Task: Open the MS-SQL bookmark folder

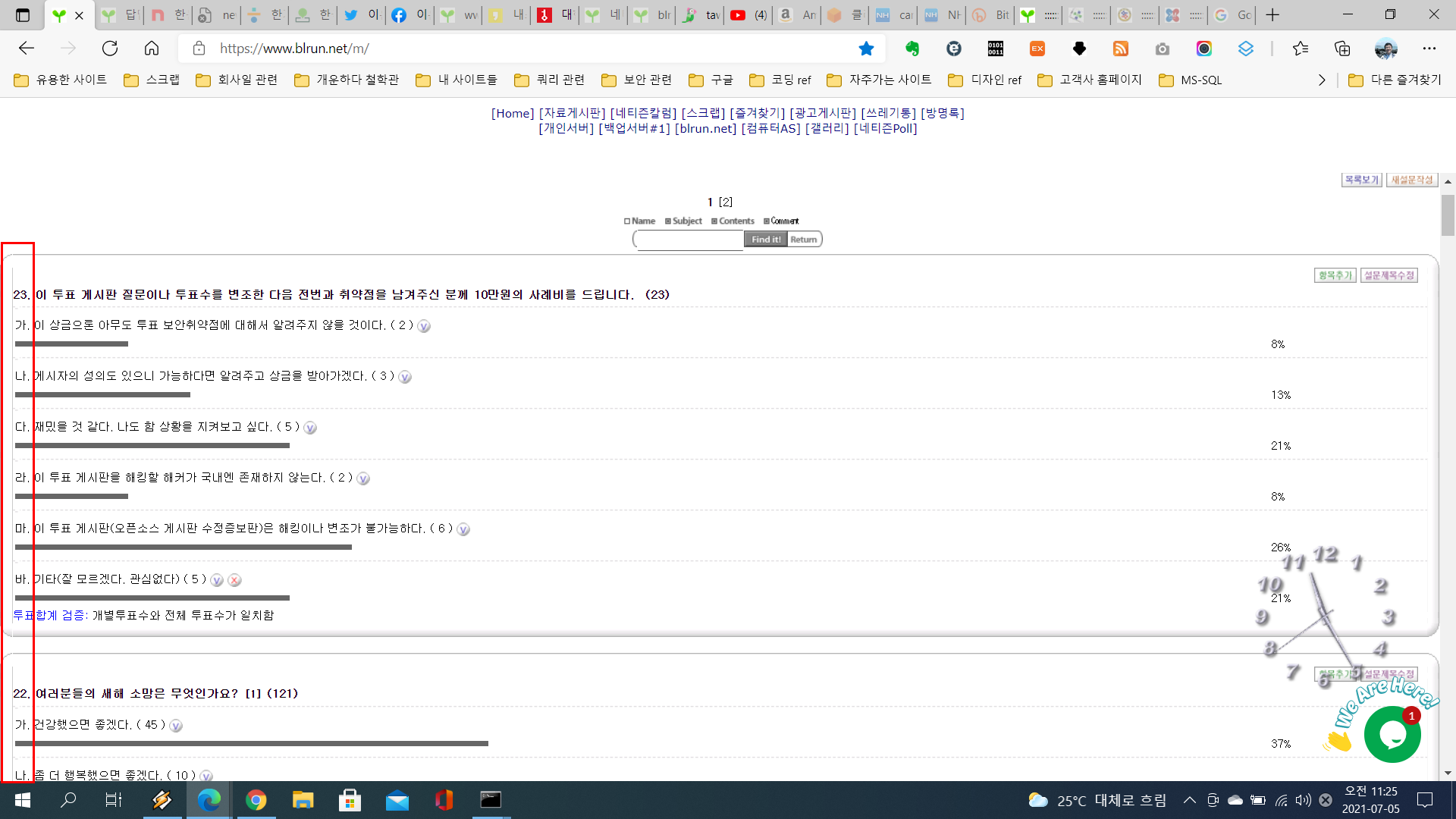Action: click(x=1191, y=80)
